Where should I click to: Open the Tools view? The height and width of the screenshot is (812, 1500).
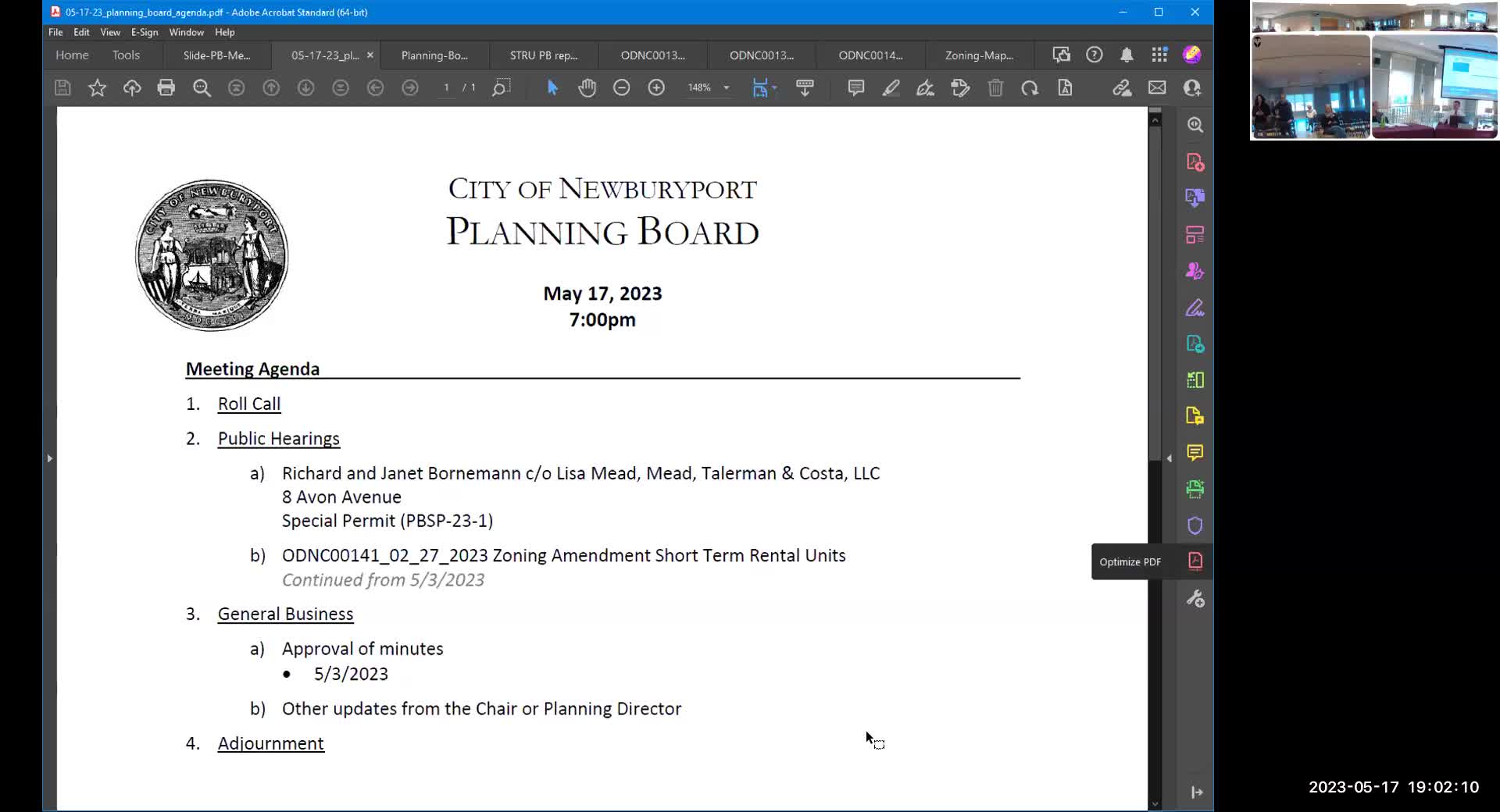coord(126,55)
